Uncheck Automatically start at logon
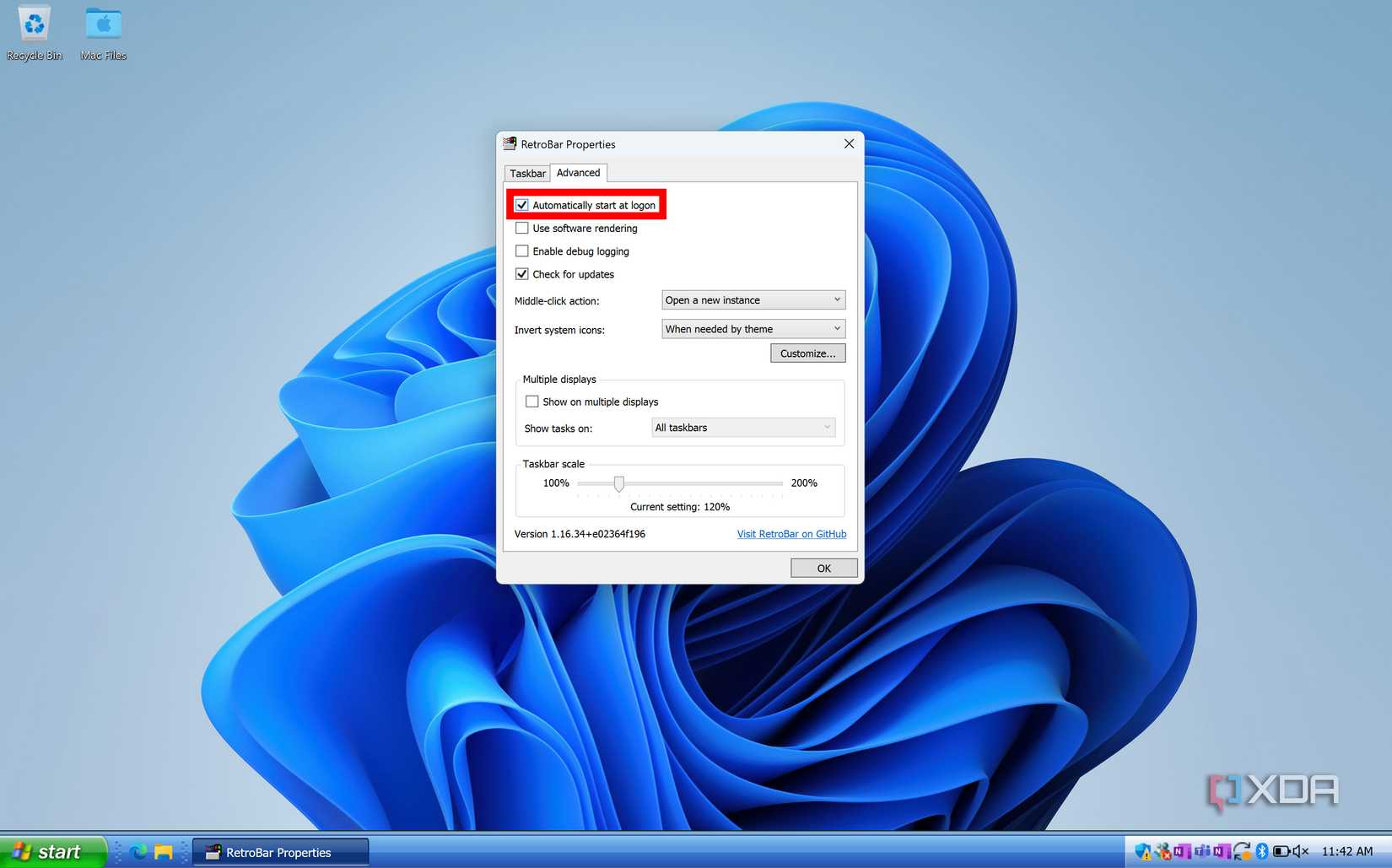 click(522, 204)
